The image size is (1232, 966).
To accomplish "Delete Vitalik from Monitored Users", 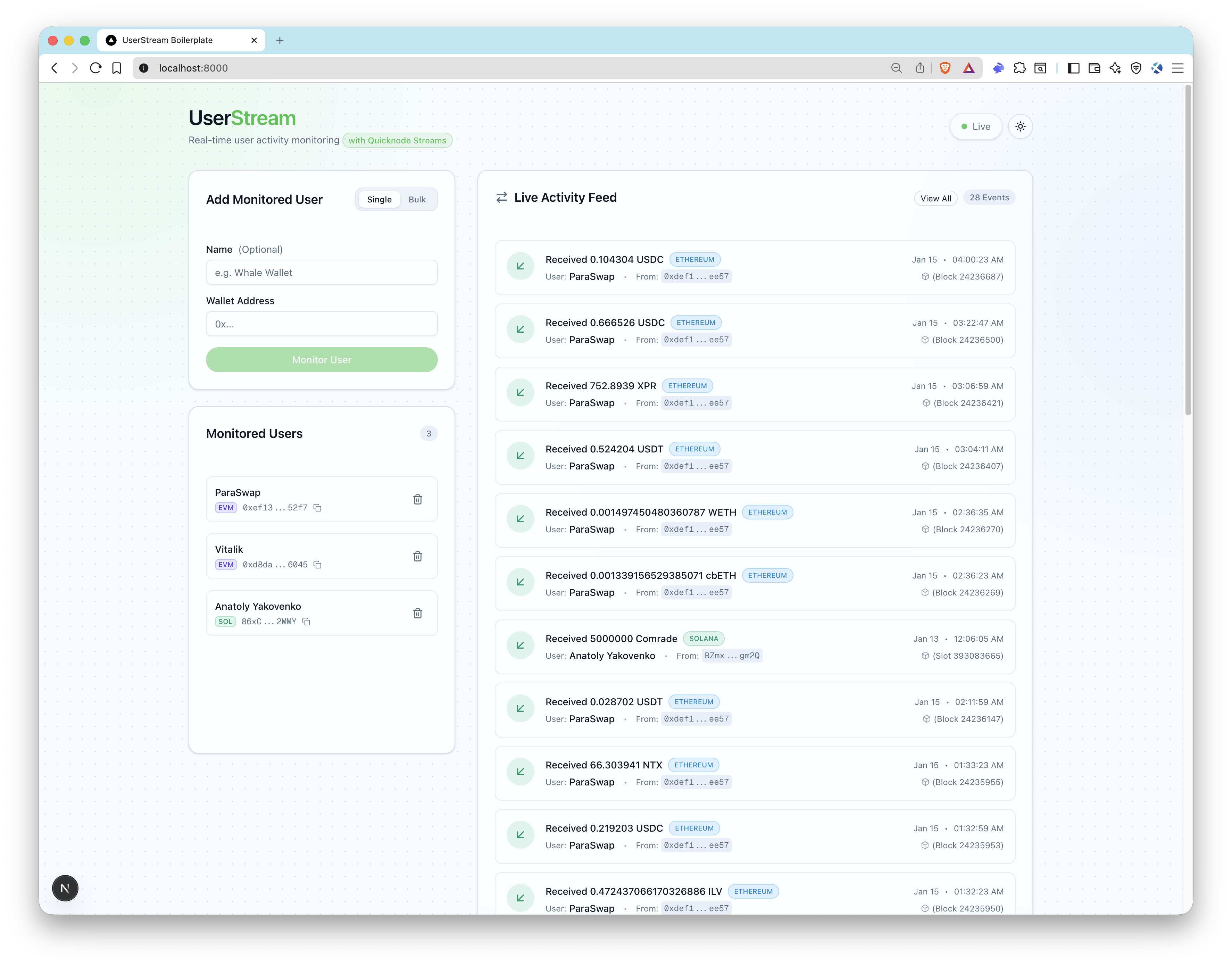I will tap(418, 557).
